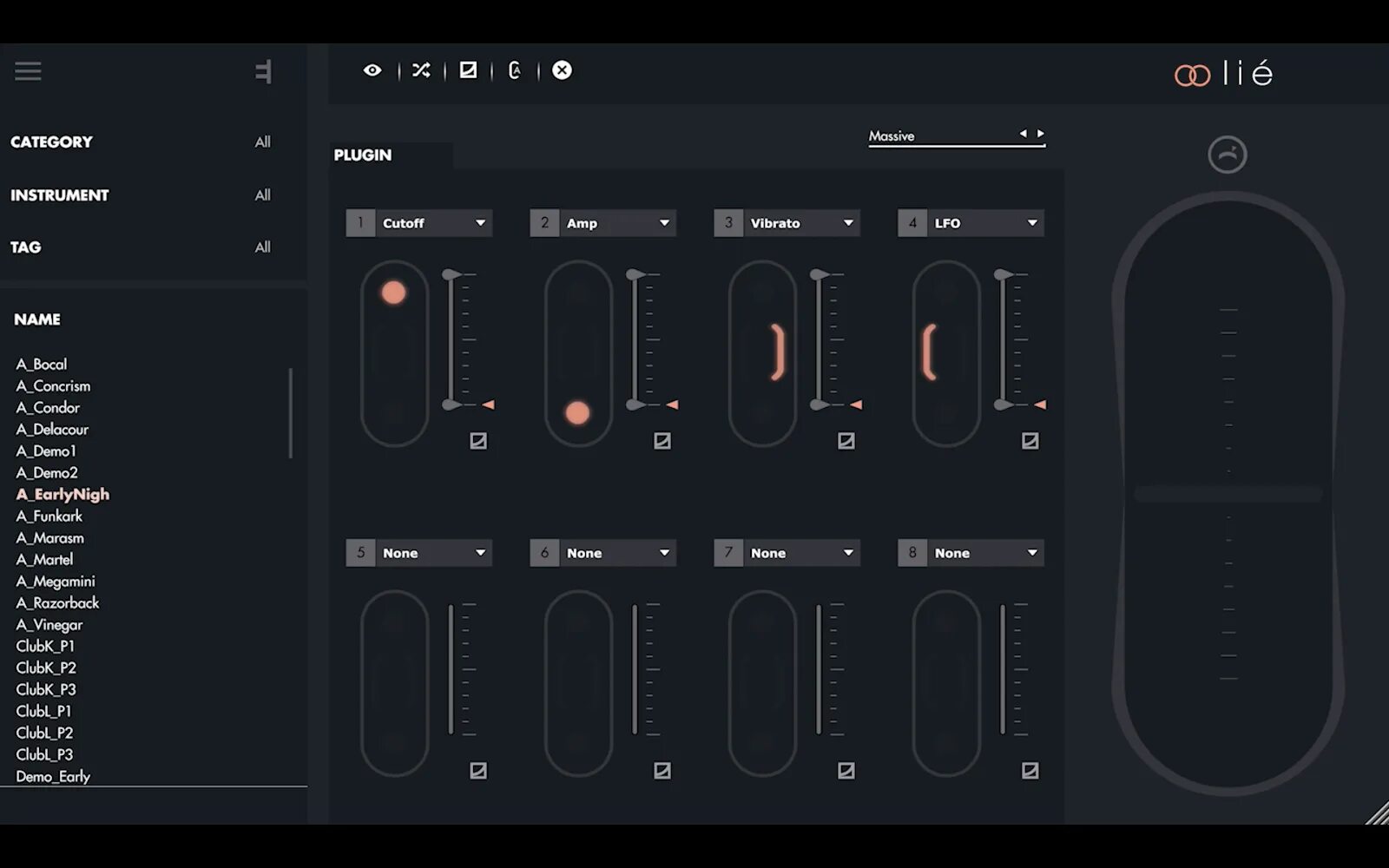Screen dimensions: 1389x868
Task: Click the preset list scrollbar
Action: [290, 413]
